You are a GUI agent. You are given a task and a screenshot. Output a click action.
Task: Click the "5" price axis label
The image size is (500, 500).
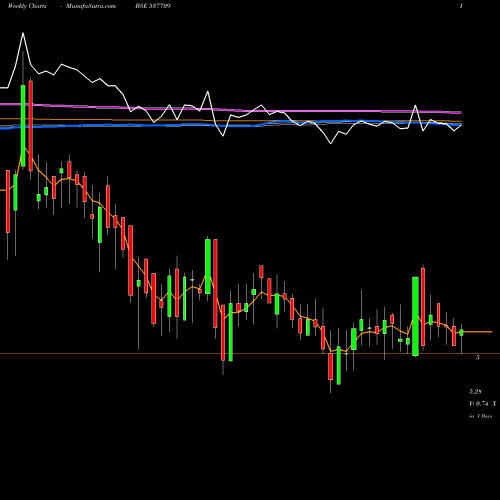click(478, 357)
